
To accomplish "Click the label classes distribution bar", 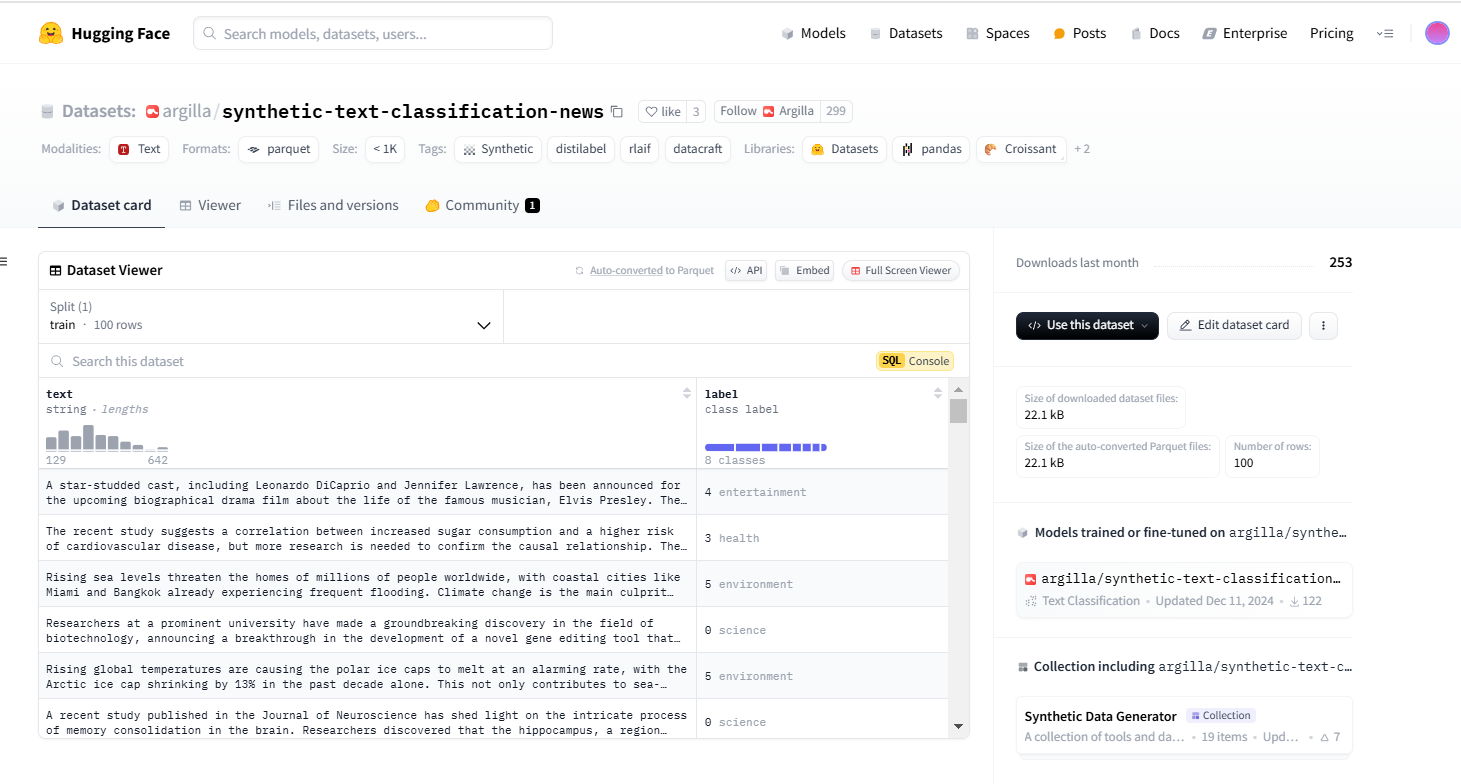I will click(766, 447).
